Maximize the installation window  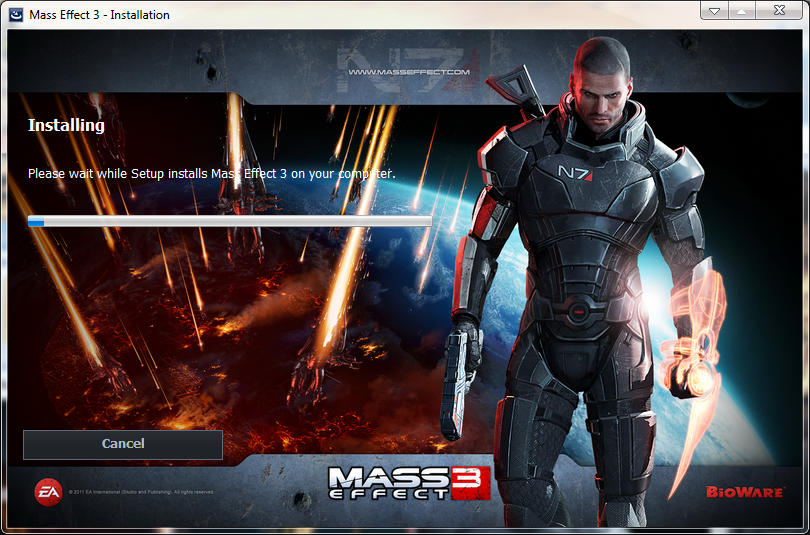(x=741, y=11)
